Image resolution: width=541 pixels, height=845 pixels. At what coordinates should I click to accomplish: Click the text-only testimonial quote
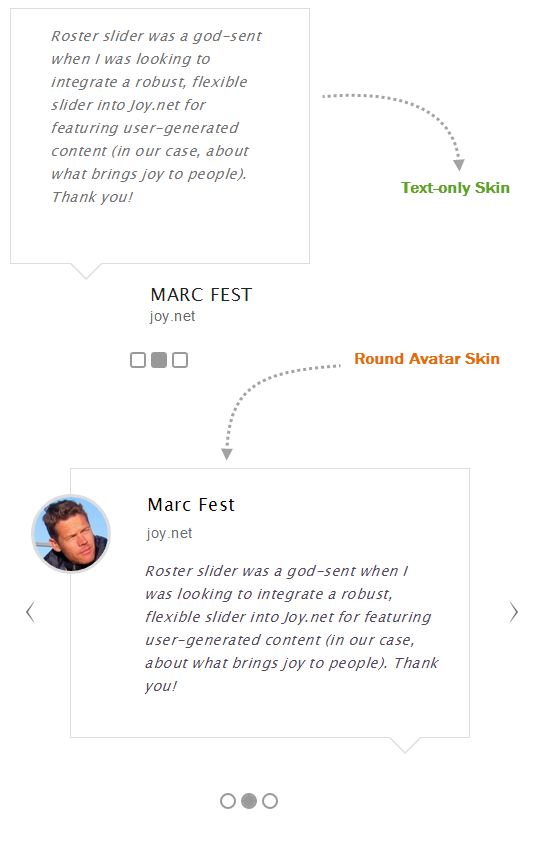[156, 116]
